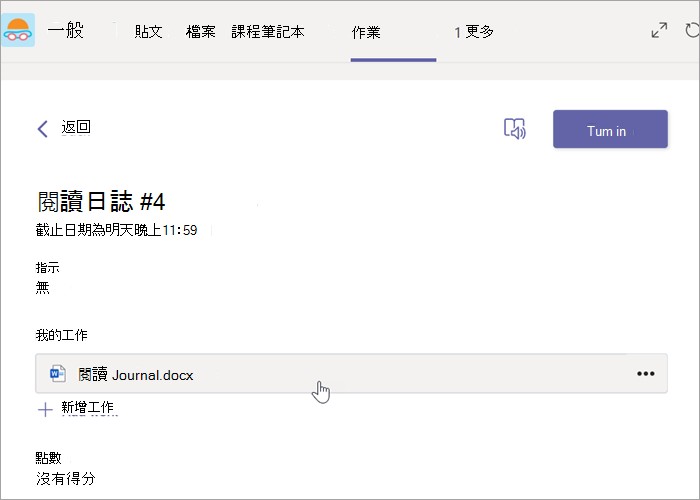Go back via the 返回 link
Image resolution: width=700 pixels, height=500 pixels.
coord(76,127)
